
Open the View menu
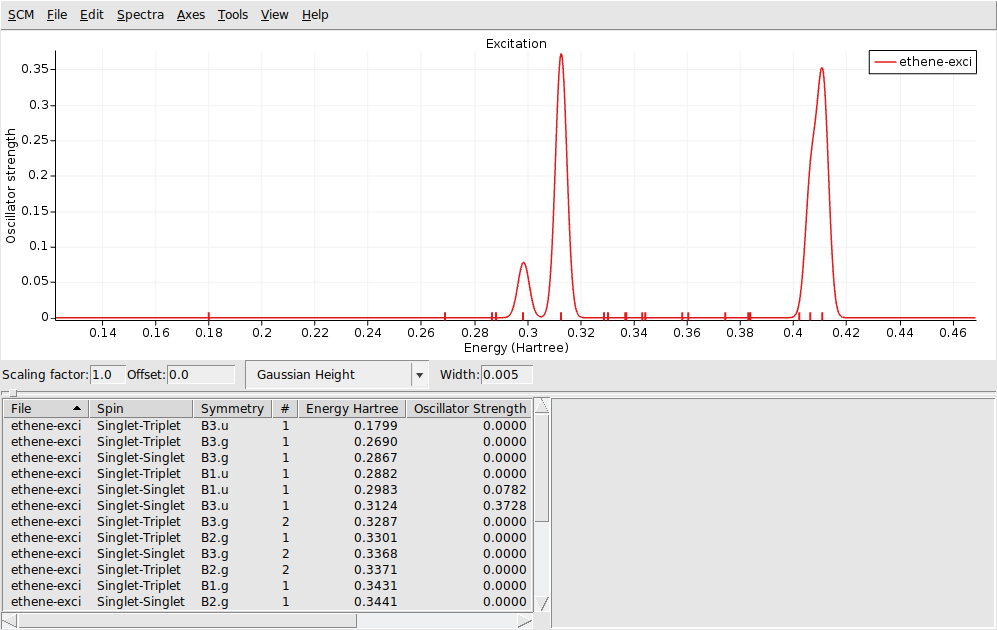[x=274, y=14]
